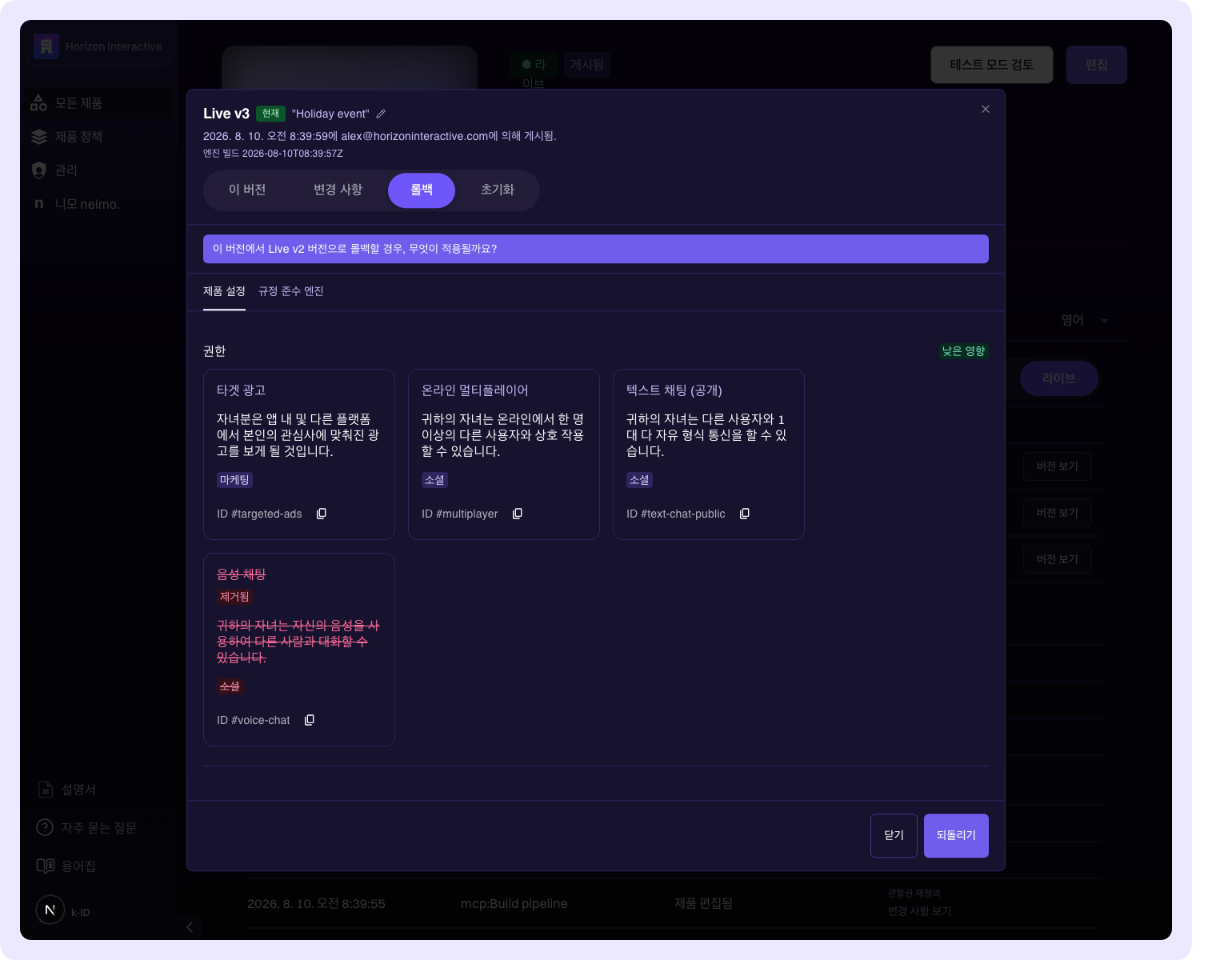Click the 제거됨 badge

tap(234, 597)
